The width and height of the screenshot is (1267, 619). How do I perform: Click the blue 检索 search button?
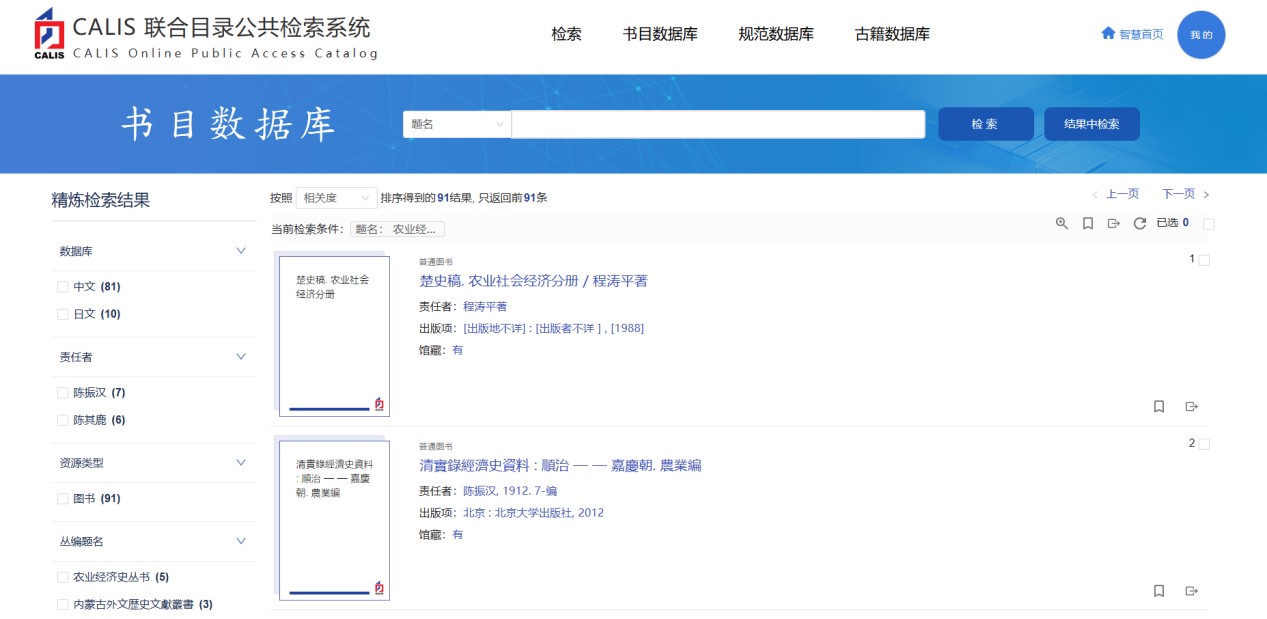coord(985,124)
